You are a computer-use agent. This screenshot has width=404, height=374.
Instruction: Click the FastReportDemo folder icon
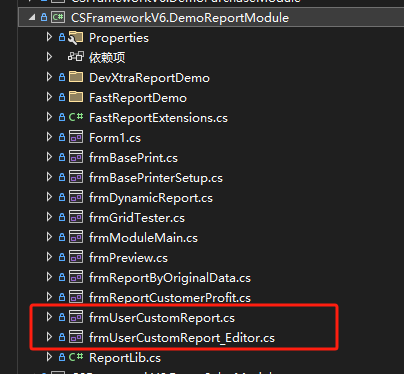(76, 97)
